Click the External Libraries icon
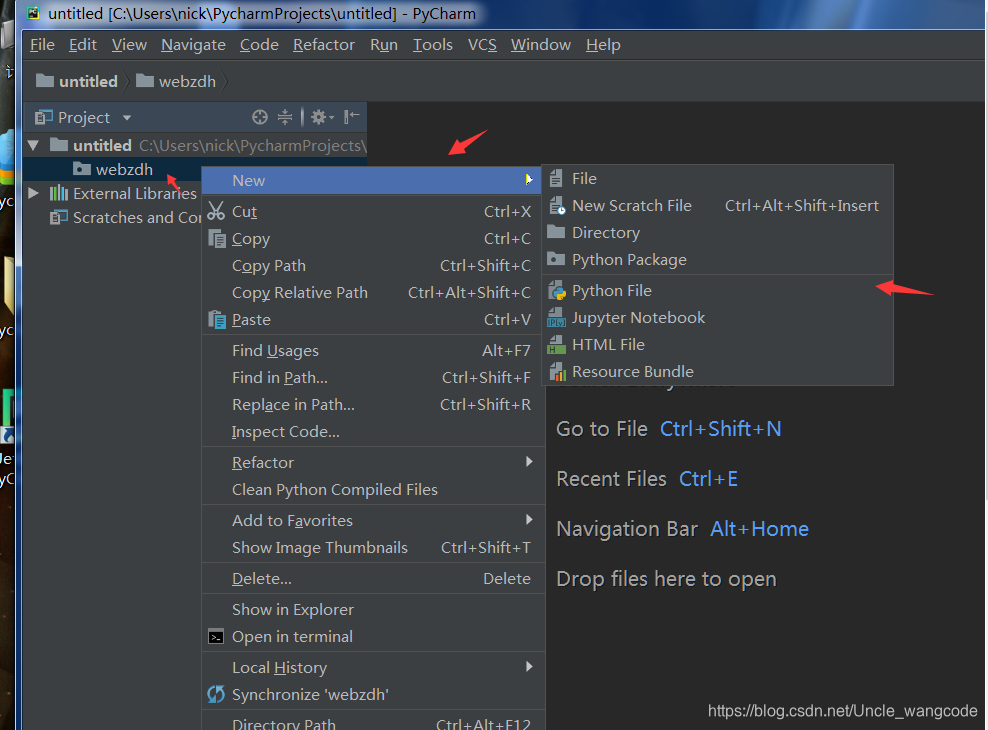 tap(59, 193)
